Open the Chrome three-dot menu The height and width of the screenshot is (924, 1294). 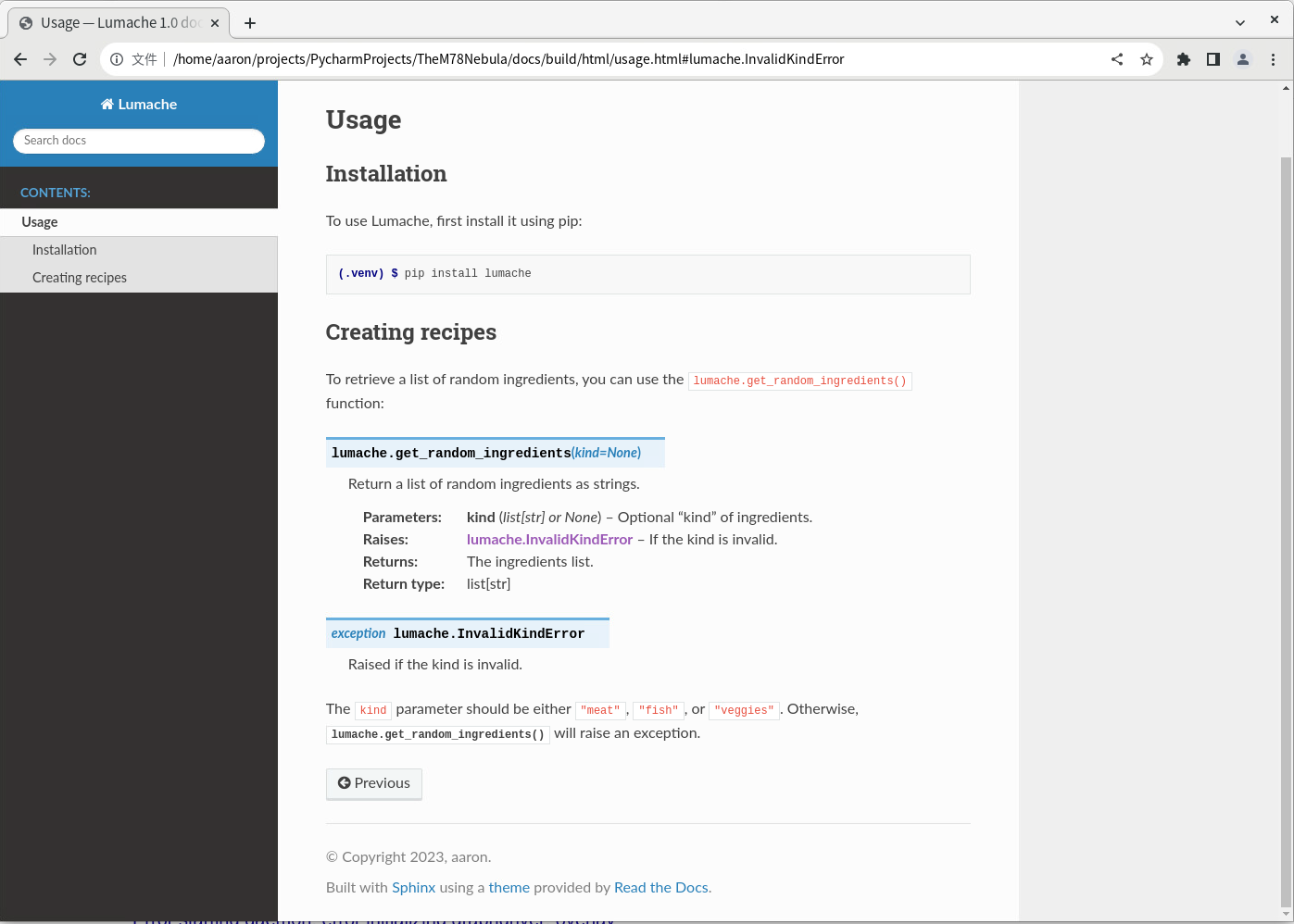point(1274,59)
